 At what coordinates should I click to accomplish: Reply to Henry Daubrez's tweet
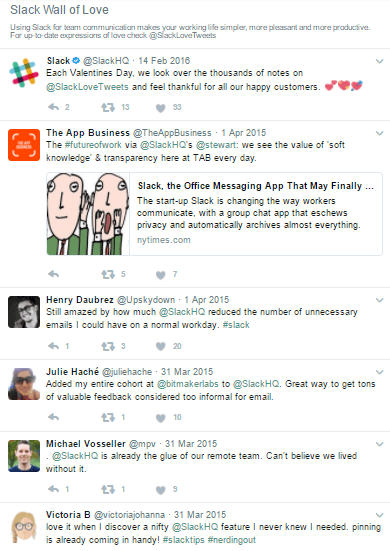click(x=53, y=346)
